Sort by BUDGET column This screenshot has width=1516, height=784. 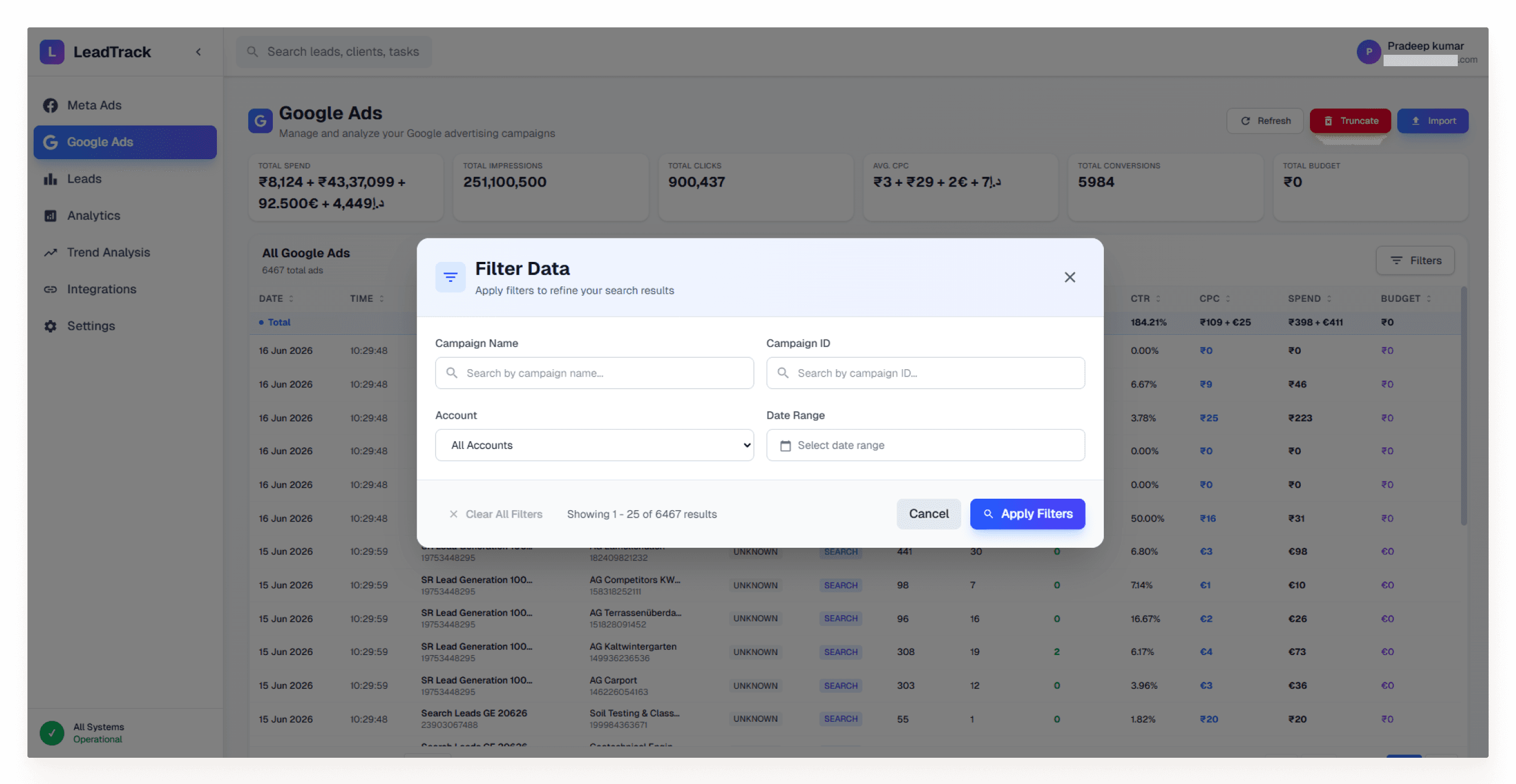(x=1405, y=298)
